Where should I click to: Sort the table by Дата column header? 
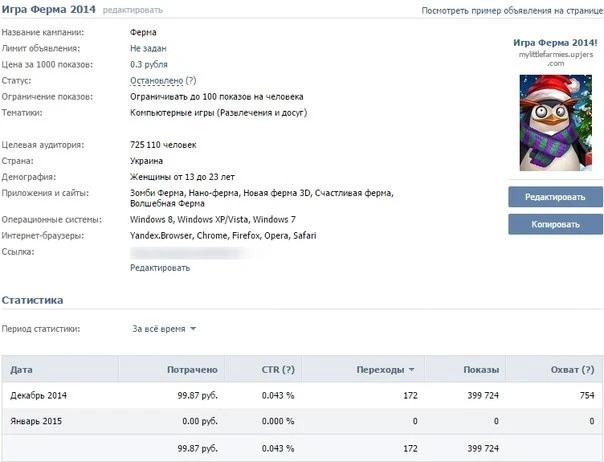pos(21,370)
